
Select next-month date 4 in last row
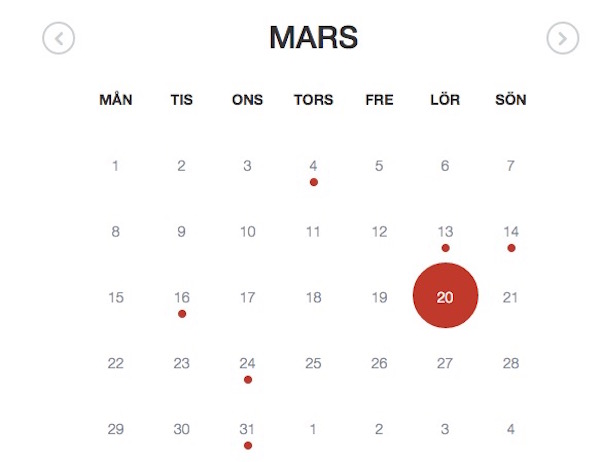[x=511, y=429]
